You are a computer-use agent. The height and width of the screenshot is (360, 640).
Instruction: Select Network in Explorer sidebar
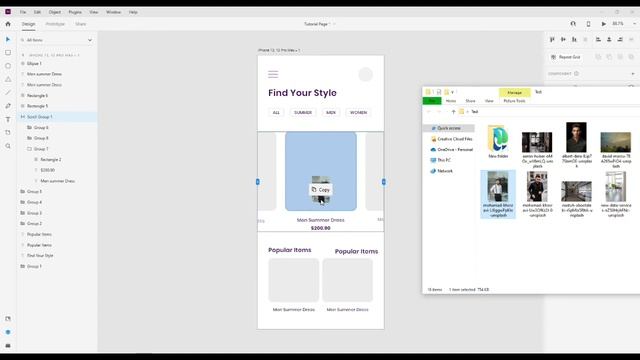442,171
